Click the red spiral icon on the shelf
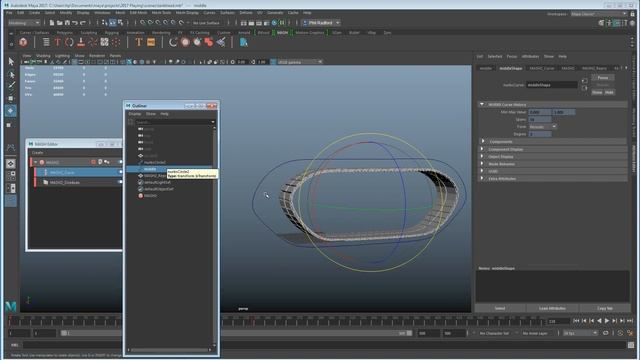 [x=93, y=42]
